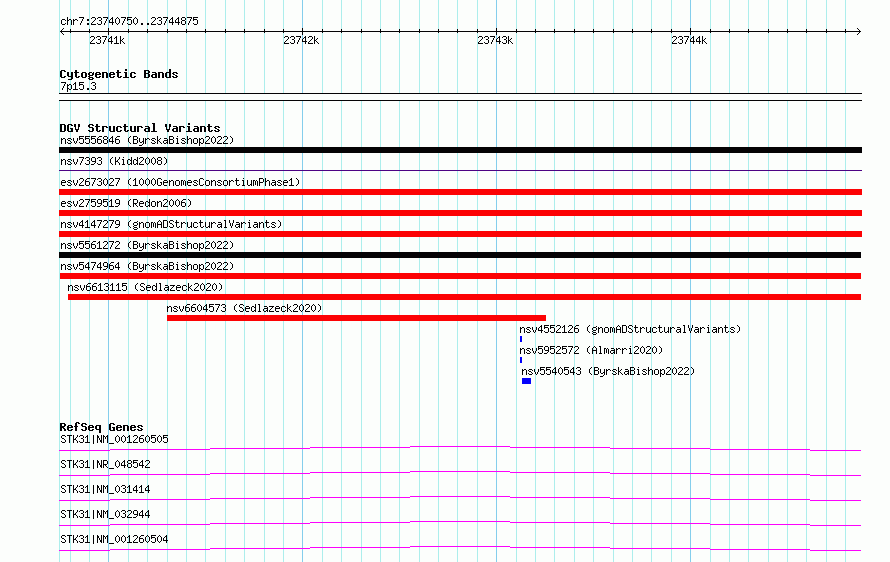Click the red bar of nsv4147279

pos(460,234)
